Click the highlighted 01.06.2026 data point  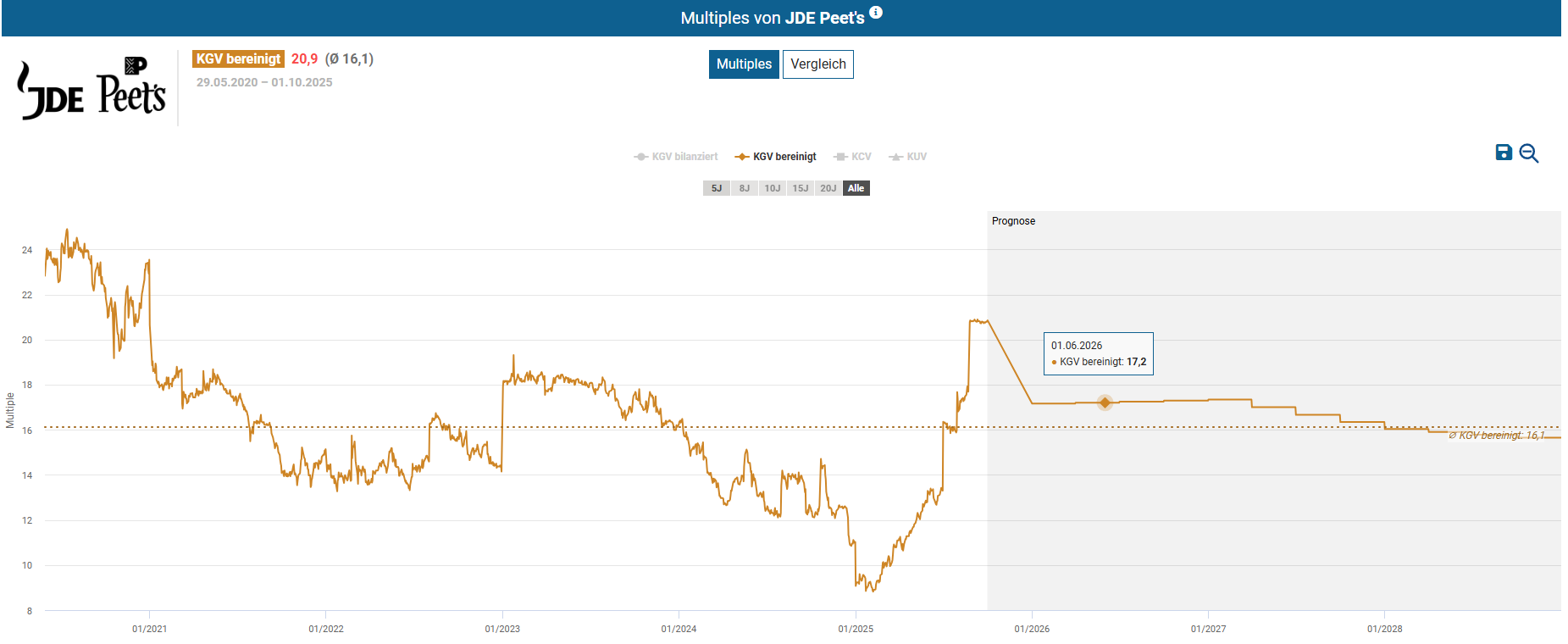pyautogui.click(x=1105, y=402)
